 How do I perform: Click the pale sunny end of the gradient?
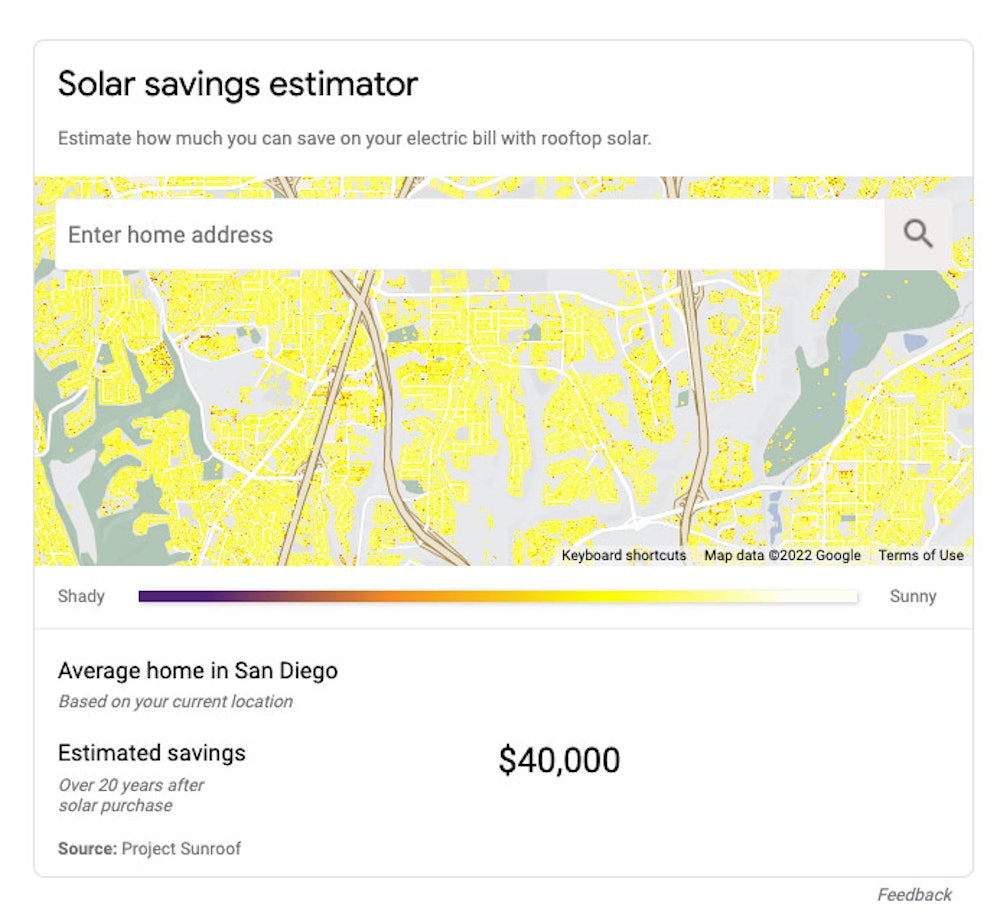(x=845, y=596)
